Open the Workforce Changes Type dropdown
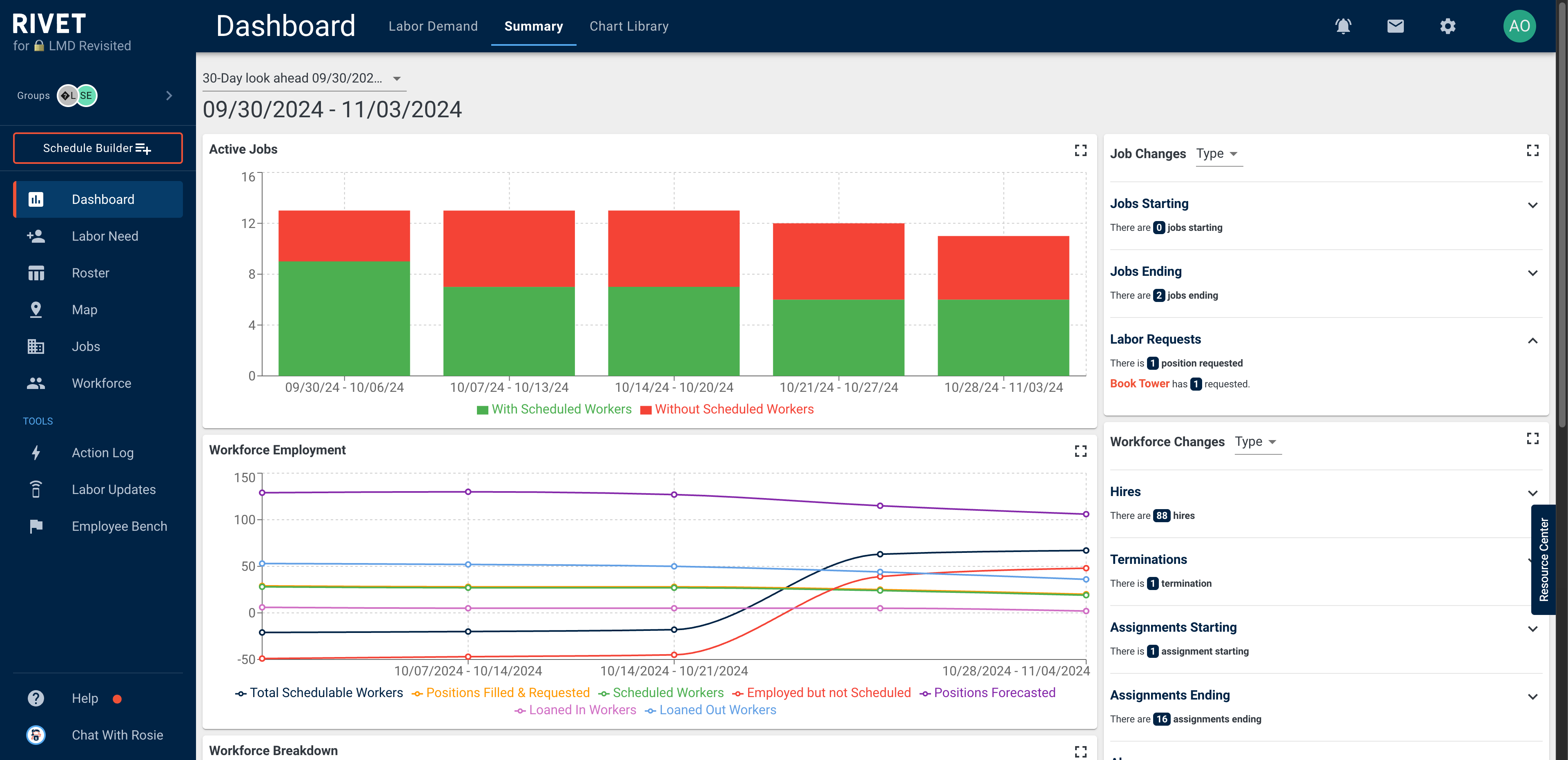The width and height of the screenshot is (1568, 760). tap(1258, 442)
